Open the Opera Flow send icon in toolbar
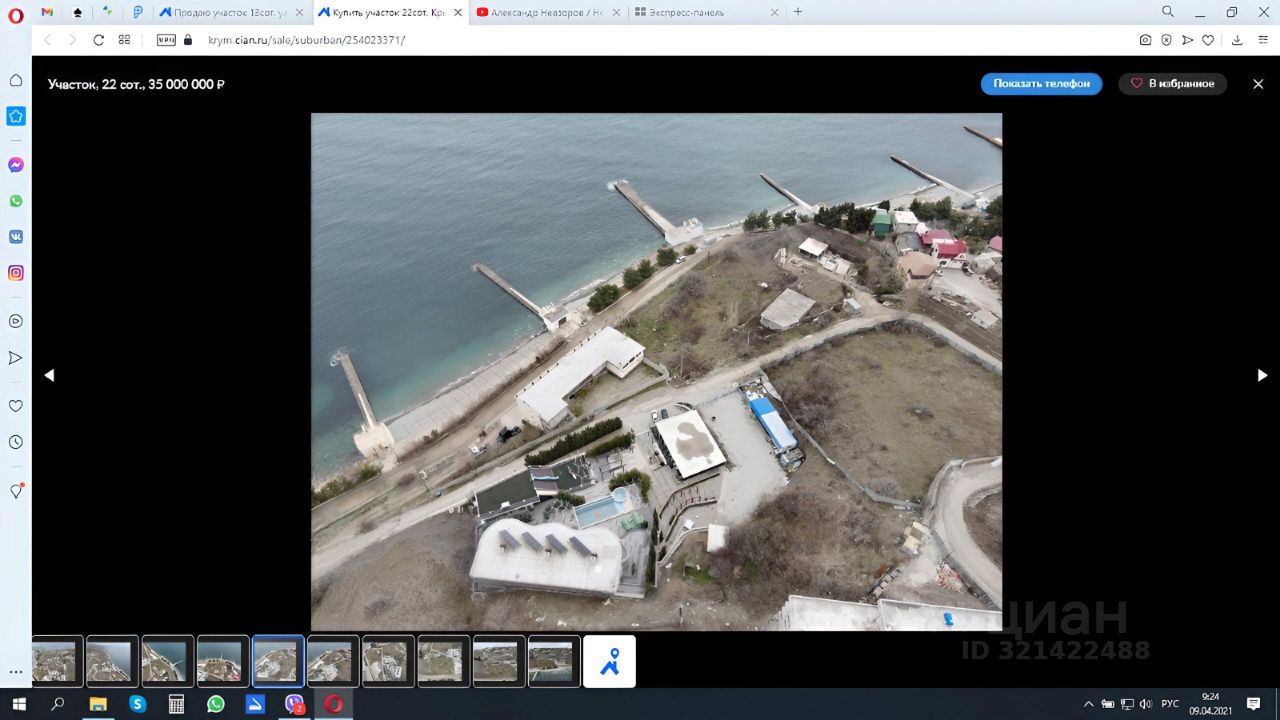The height and width of the screenshot is (720, 1280). coord(1187,40)
